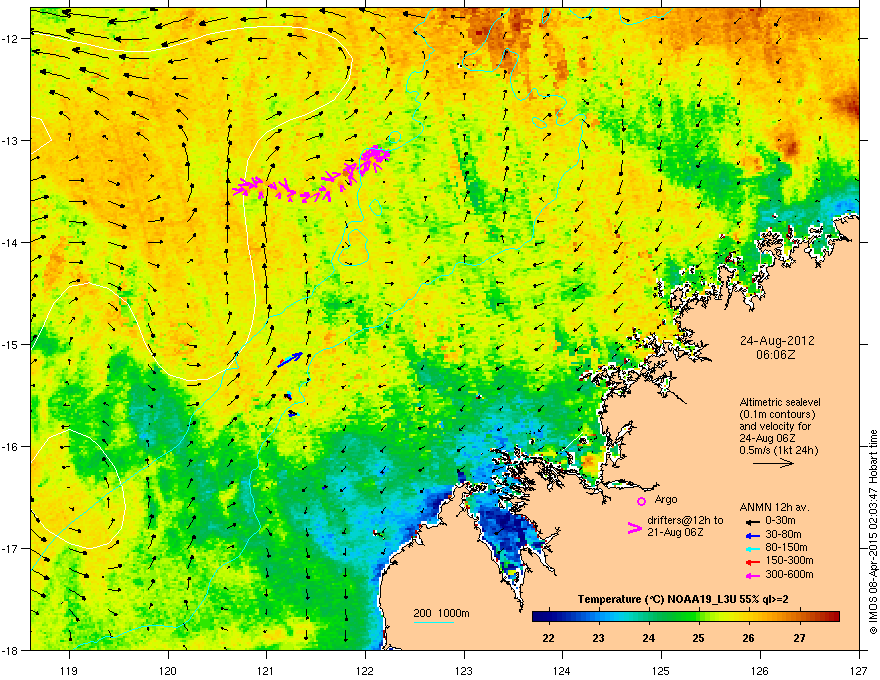Click the magenta drifters chevron symbol in legend
Viewport: 880px width, 680px height.
click(635, 527)
